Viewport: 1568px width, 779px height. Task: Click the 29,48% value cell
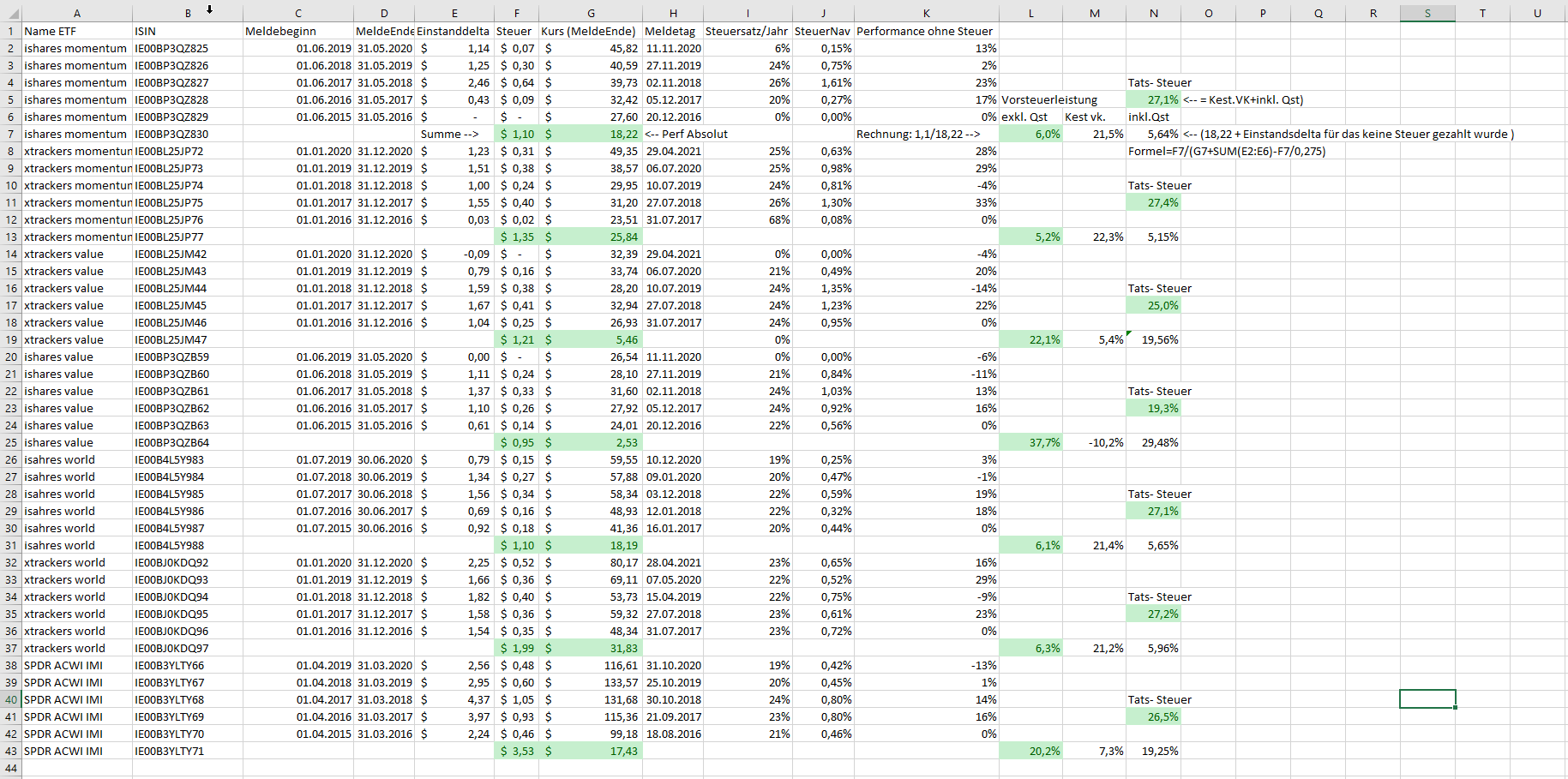click(x=1153, y=442)
